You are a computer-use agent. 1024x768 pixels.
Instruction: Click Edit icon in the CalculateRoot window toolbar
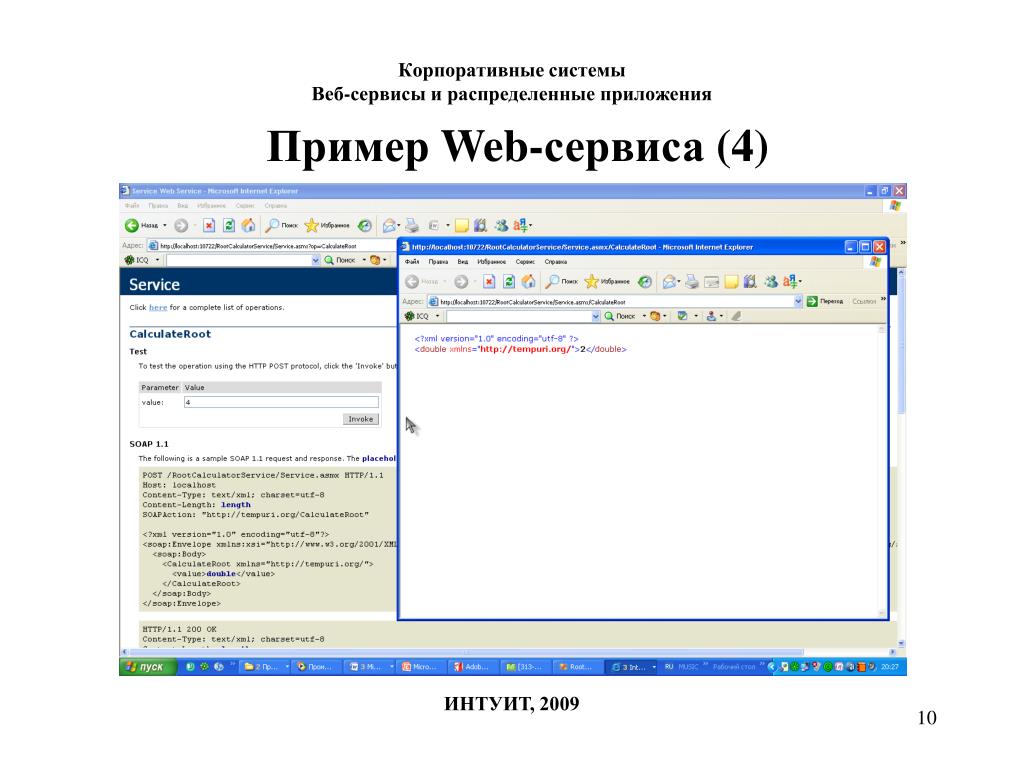coord(712,281)
